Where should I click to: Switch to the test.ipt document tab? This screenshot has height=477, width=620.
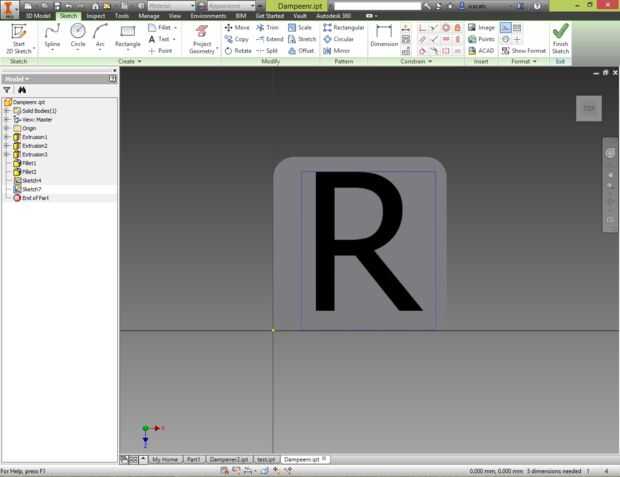tap(265, 459)
